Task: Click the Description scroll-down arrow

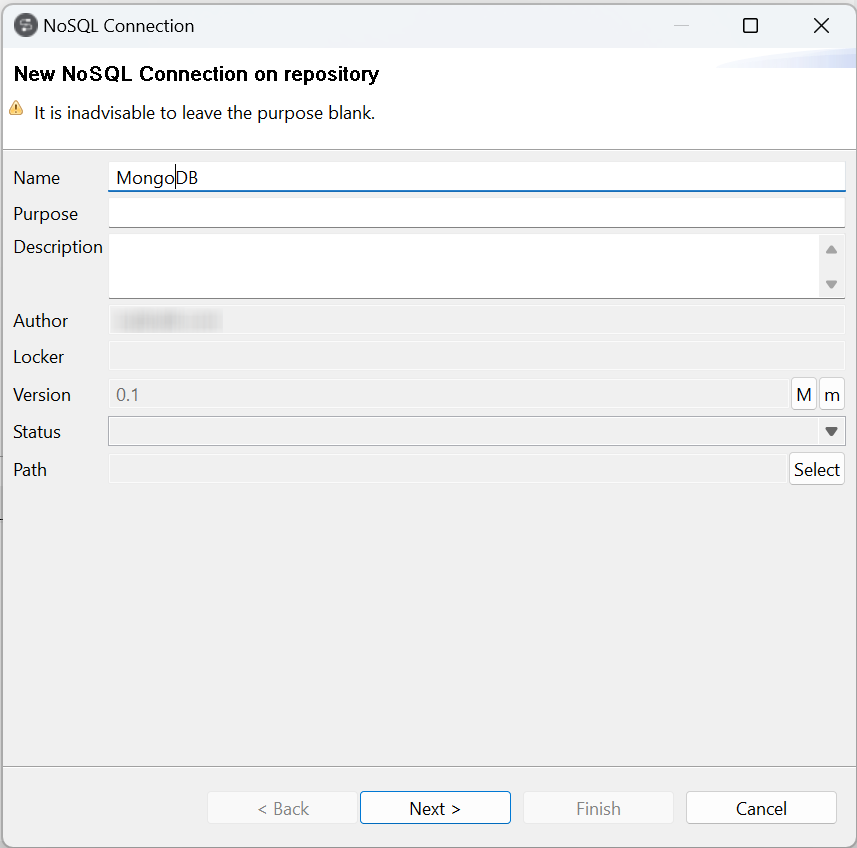Action: click(x=831, y=285)
